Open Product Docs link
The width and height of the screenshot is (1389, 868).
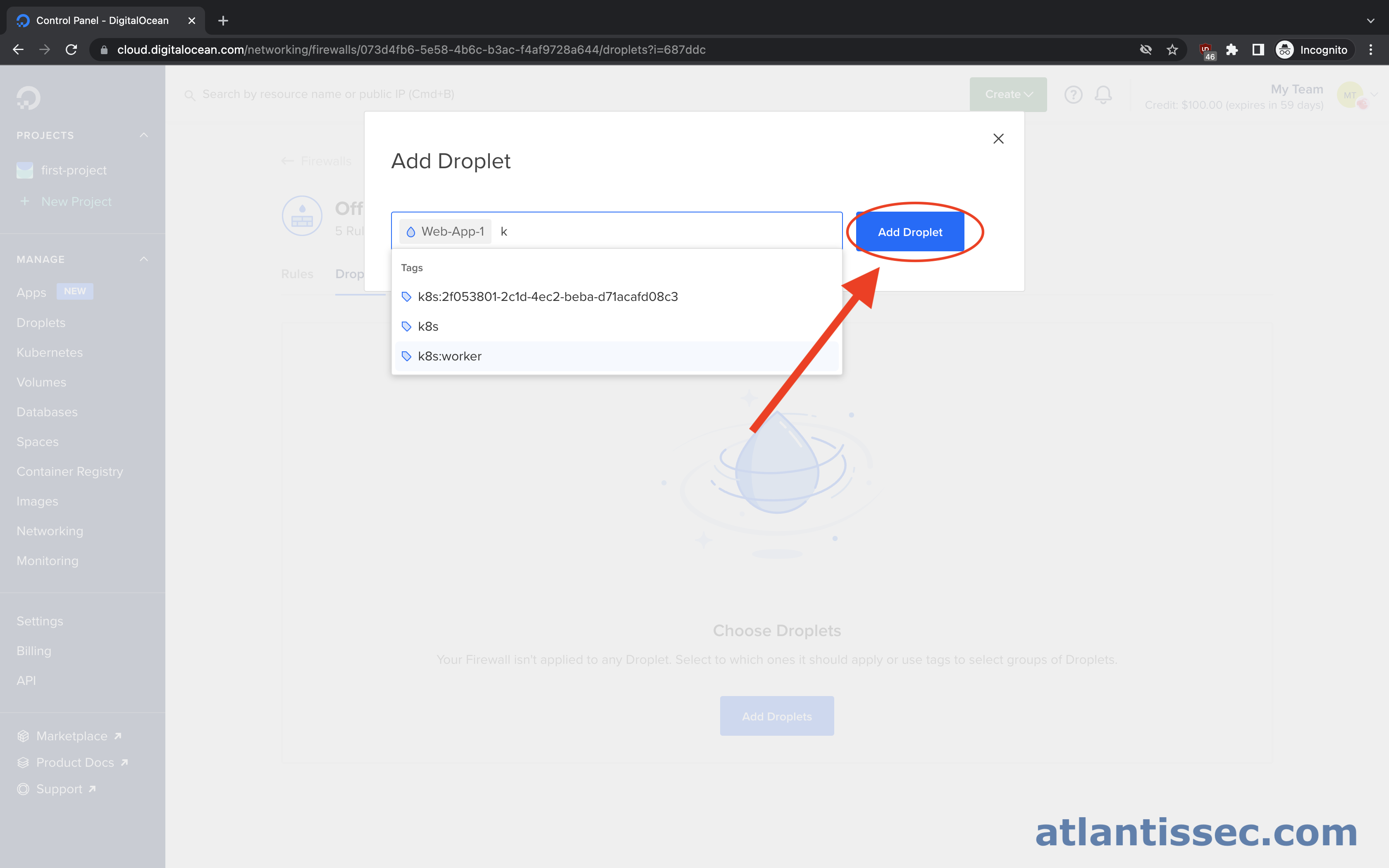pos(72,762)
